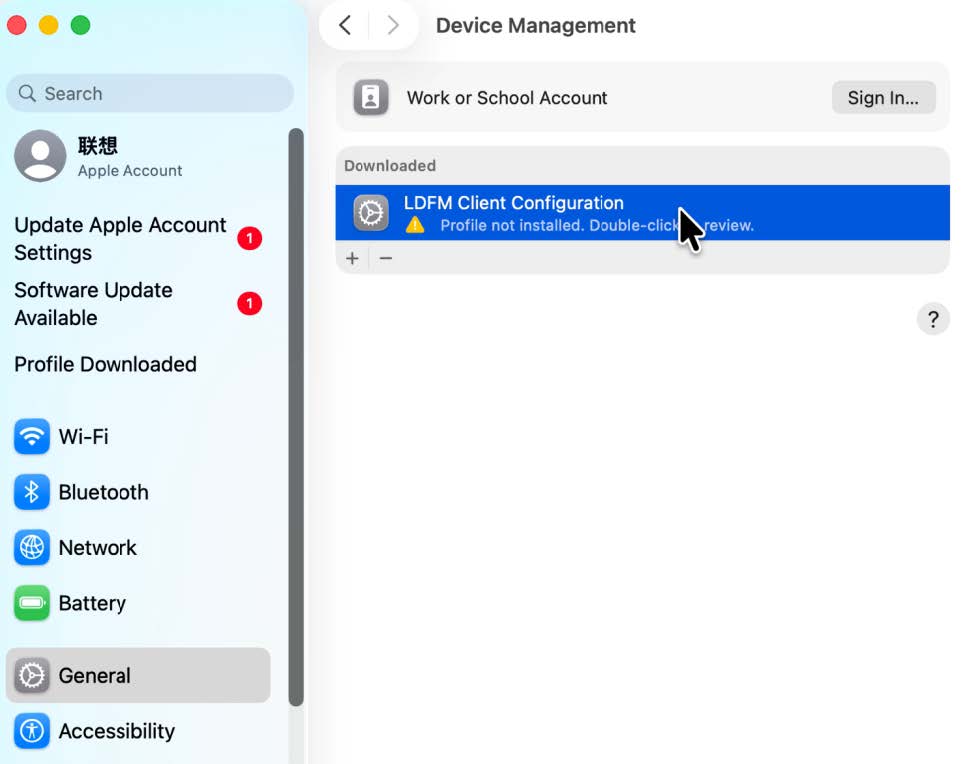Image resolution: width=963 pixels, height=764 pixels.
Task: Add a profile with the plus button
Action: point(353,258)
